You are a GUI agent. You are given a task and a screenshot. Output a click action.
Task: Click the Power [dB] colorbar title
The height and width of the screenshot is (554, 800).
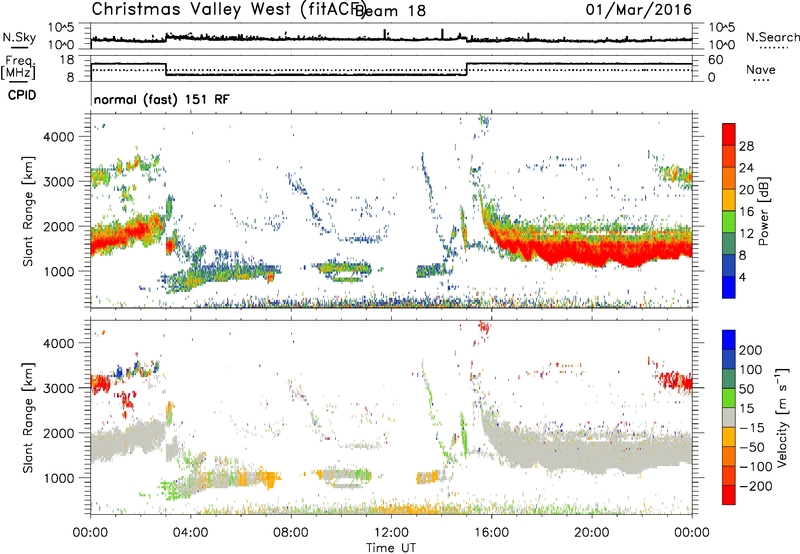(764, 211)
